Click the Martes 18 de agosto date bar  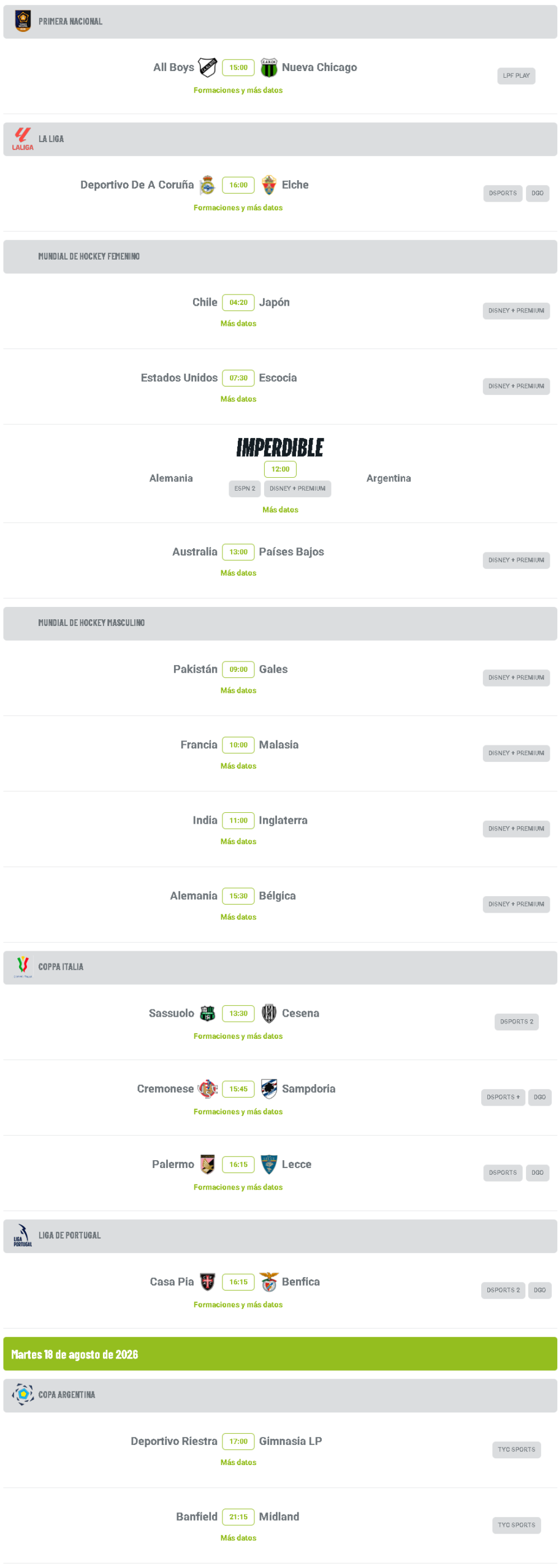(x=279, y=1354)
